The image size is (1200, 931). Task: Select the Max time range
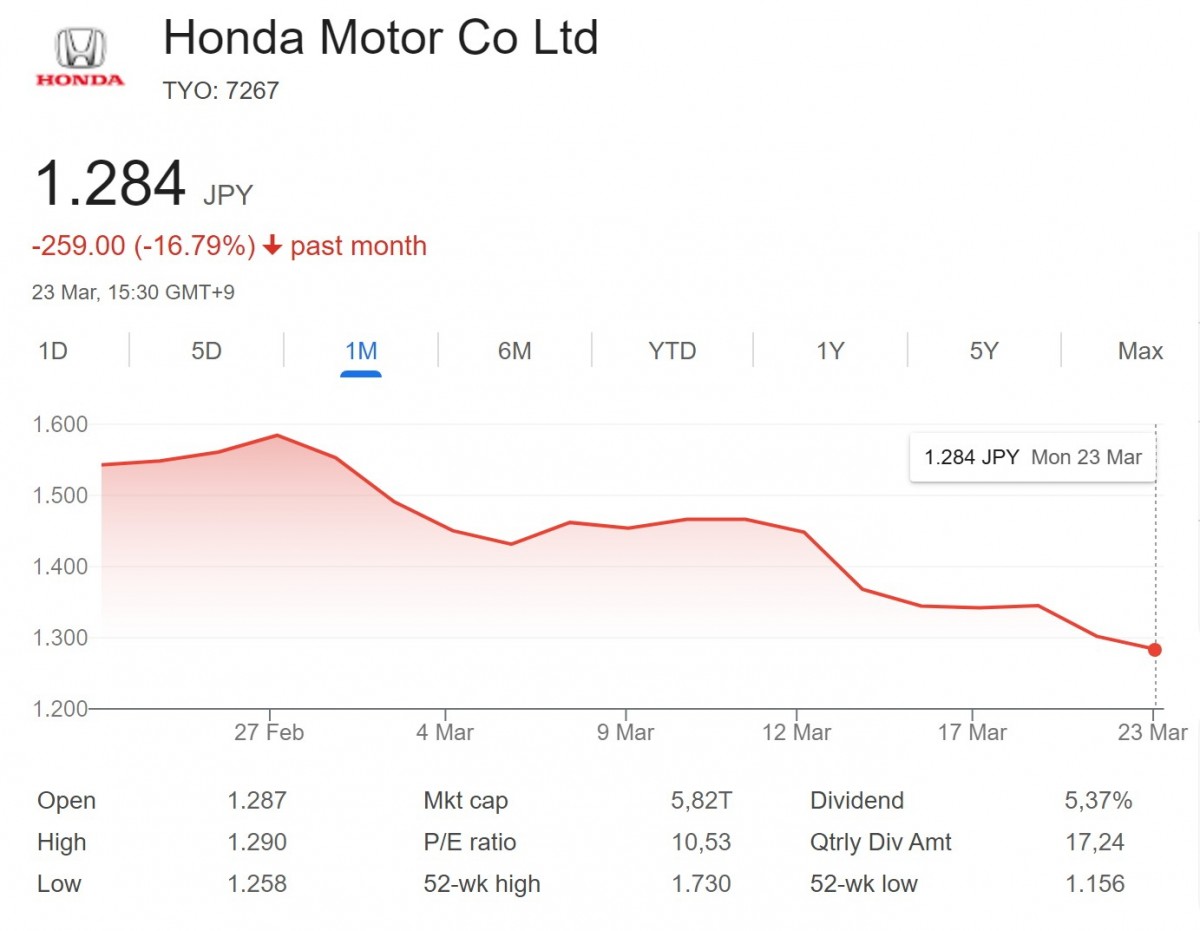1140,351
